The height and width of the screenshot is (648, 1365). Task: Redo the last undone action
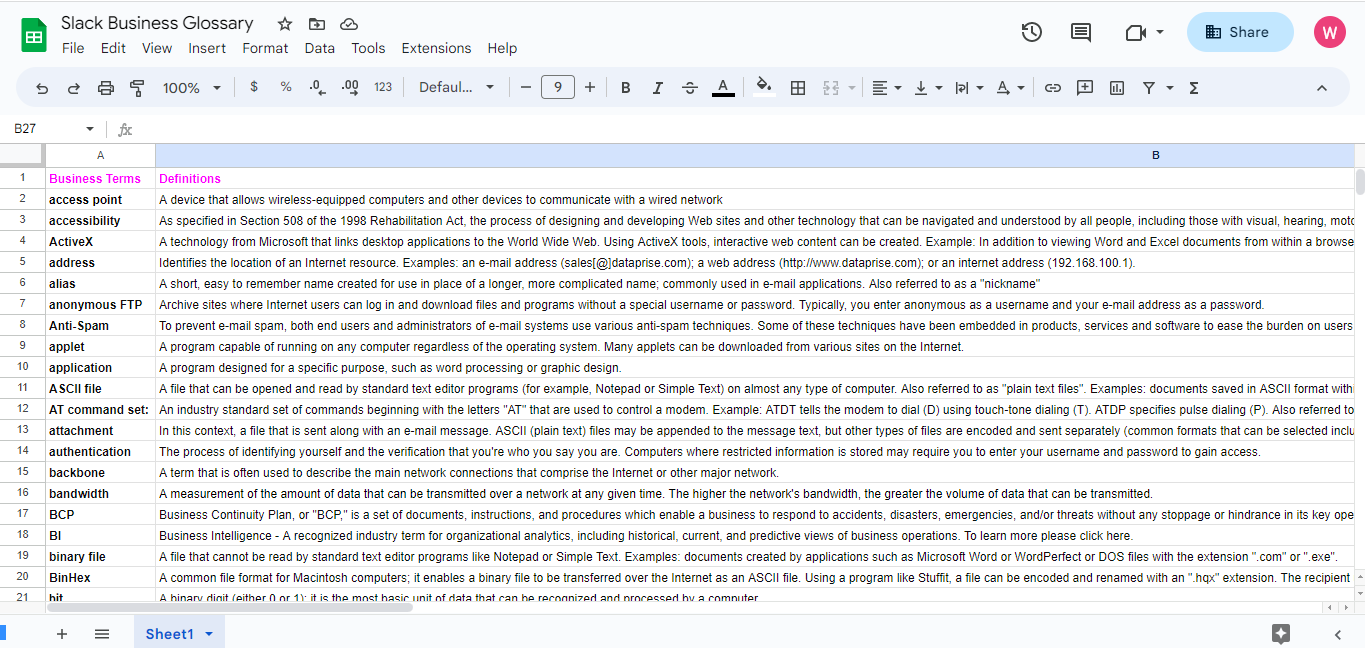(x=74, y=88)
